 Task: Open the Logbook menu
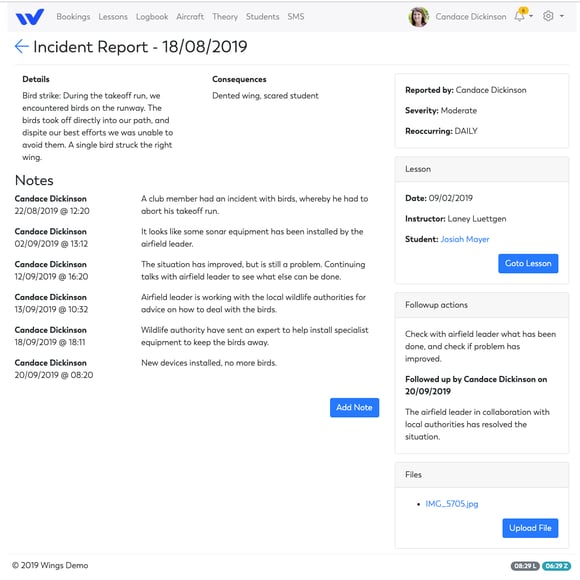coord(152,17)
